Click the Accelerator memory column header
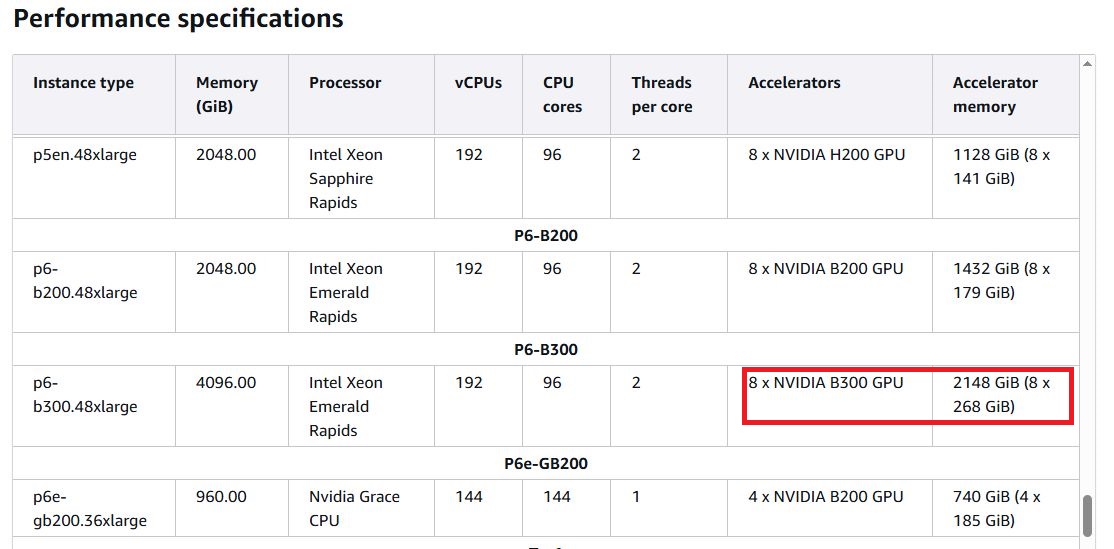 pyautogui.click(x=997, y=95)
